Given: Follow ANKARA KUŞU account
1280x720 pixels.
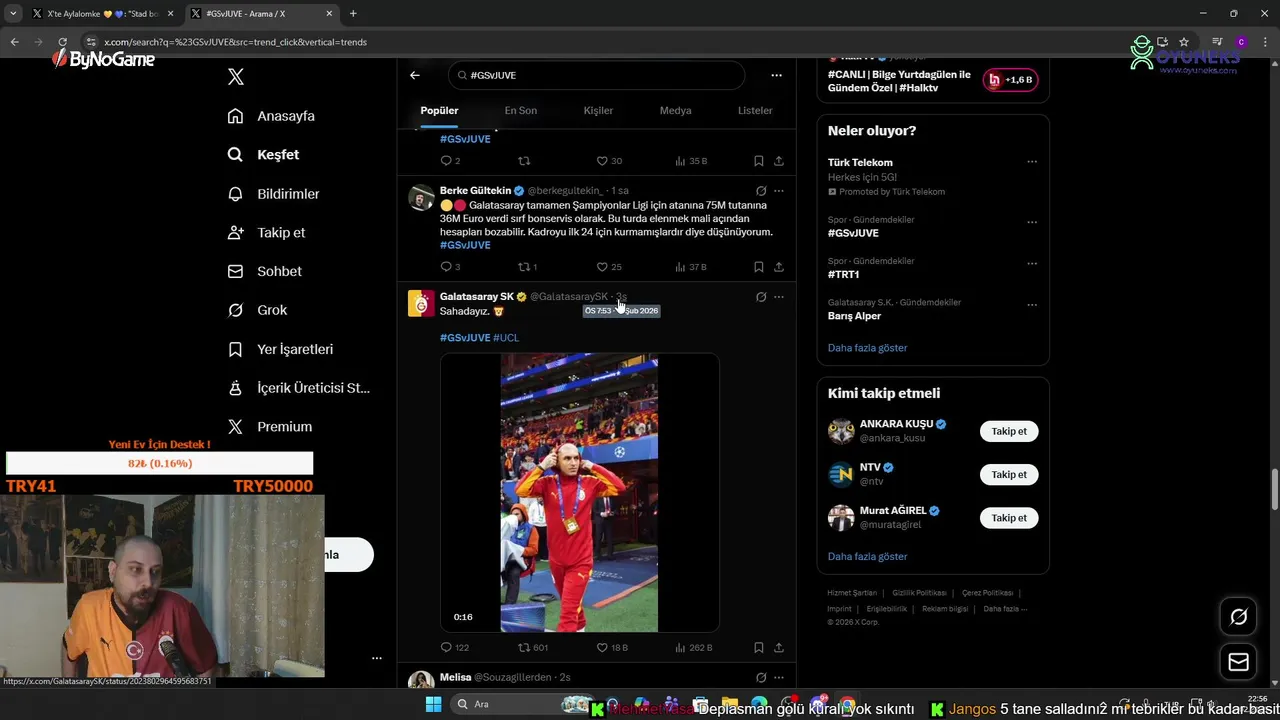Looking at the screenshot, I should pyautogui.click(x=1009, y=432).
